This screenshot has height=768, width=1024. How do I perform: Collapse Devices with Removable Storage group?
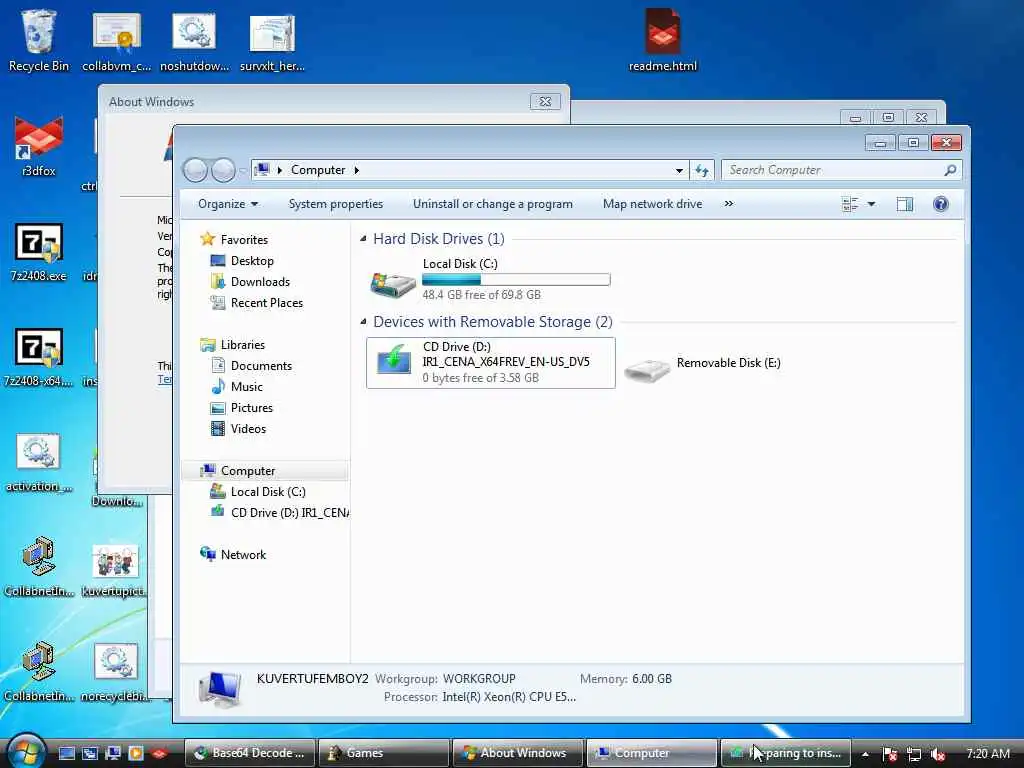pyautogui.click(x=363, y=322)
